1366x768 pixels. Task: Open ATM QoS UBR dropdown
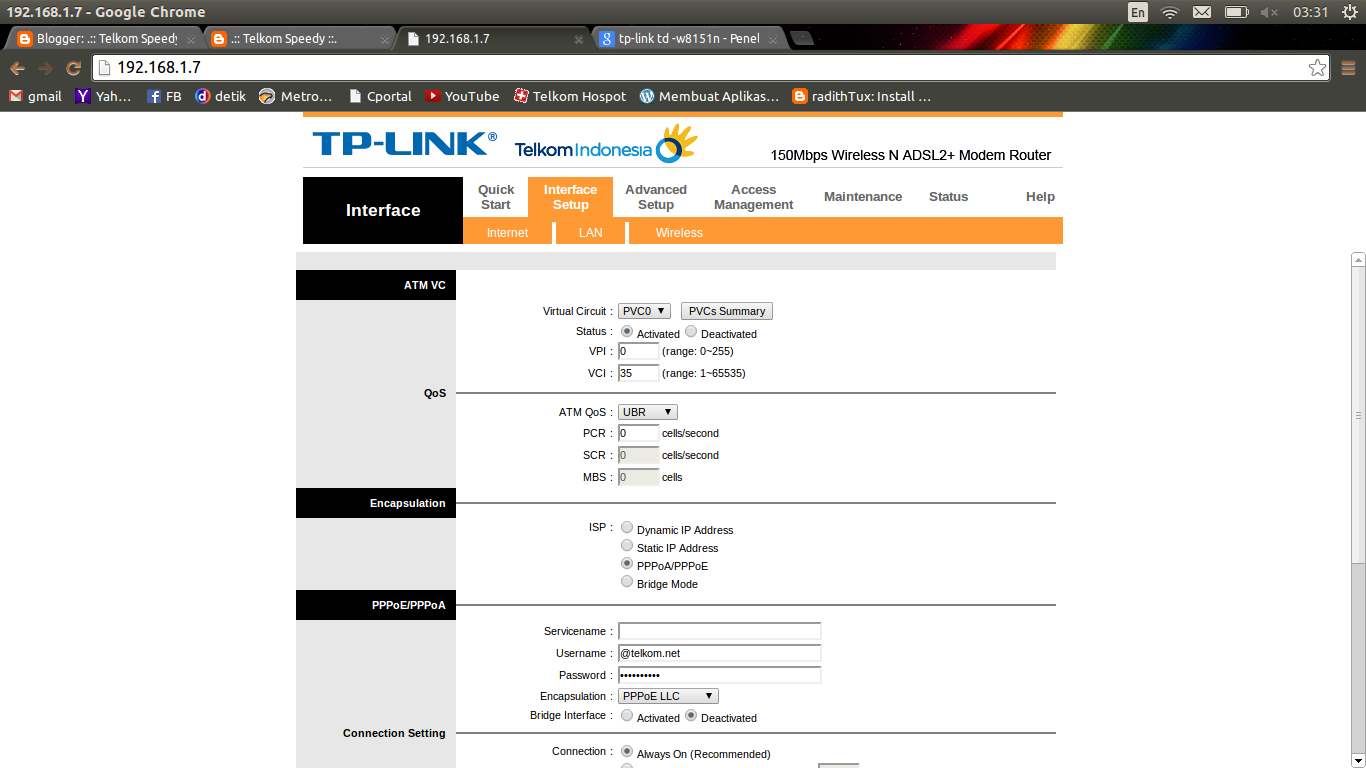pyautogui.click(x=648, y=412)
